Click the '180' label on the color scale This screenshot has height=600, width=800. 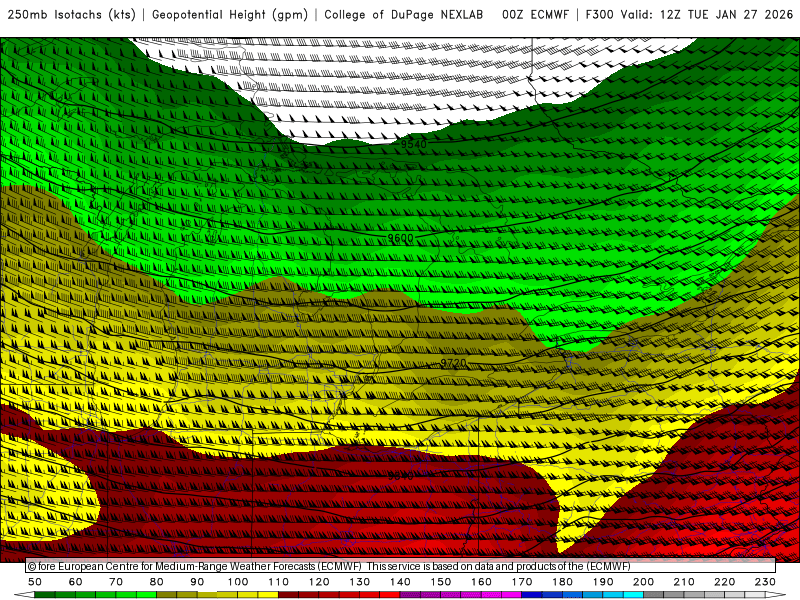click(562, 582)
